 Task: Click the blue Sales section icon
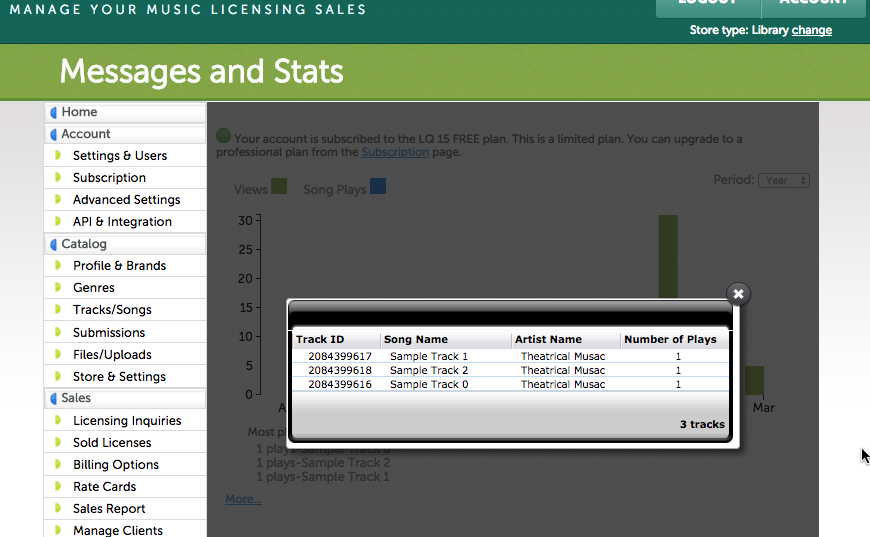pos(53,399)
